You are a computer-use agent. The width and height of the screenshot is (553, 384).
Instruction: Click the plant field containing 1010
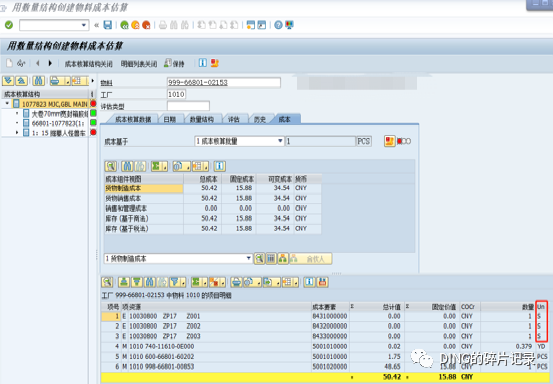point(176,94)
